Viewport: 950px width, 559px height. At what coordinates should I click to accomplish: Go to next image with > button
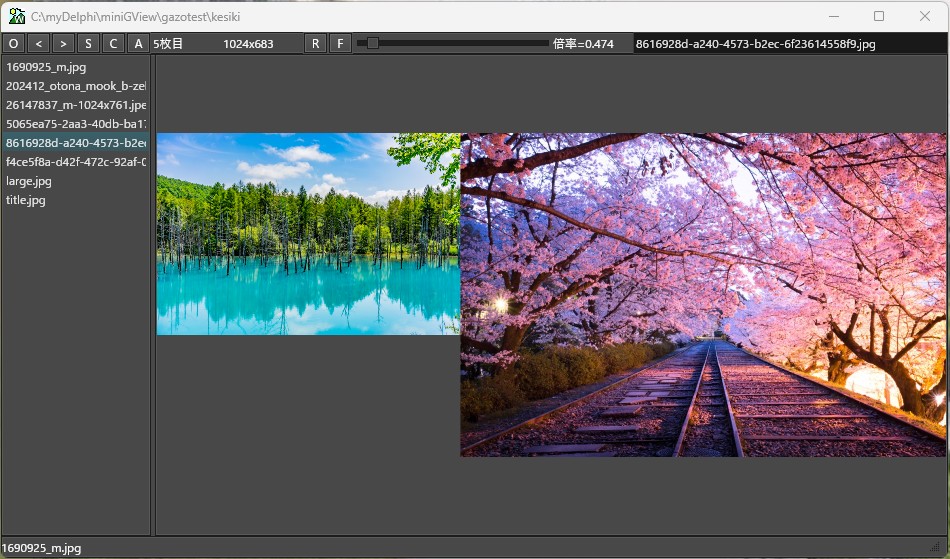(63, 44)
